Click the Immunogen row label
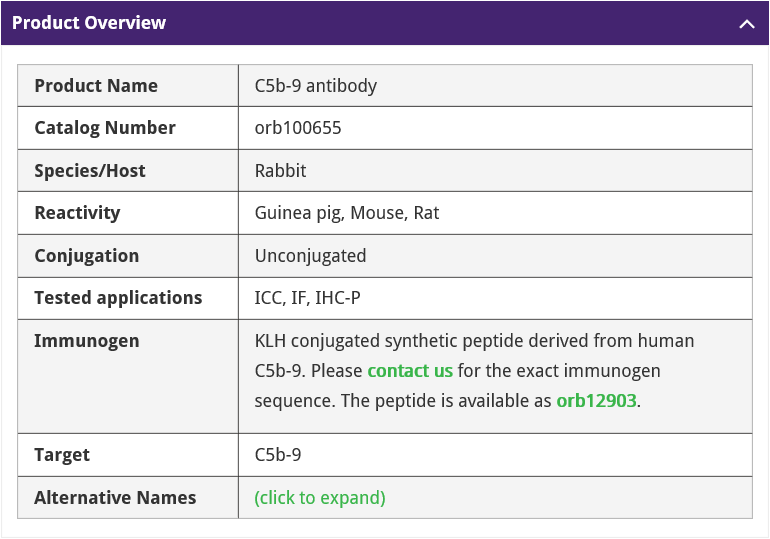Viewport: 770px width, 539px height. click(x=87, y=341)
